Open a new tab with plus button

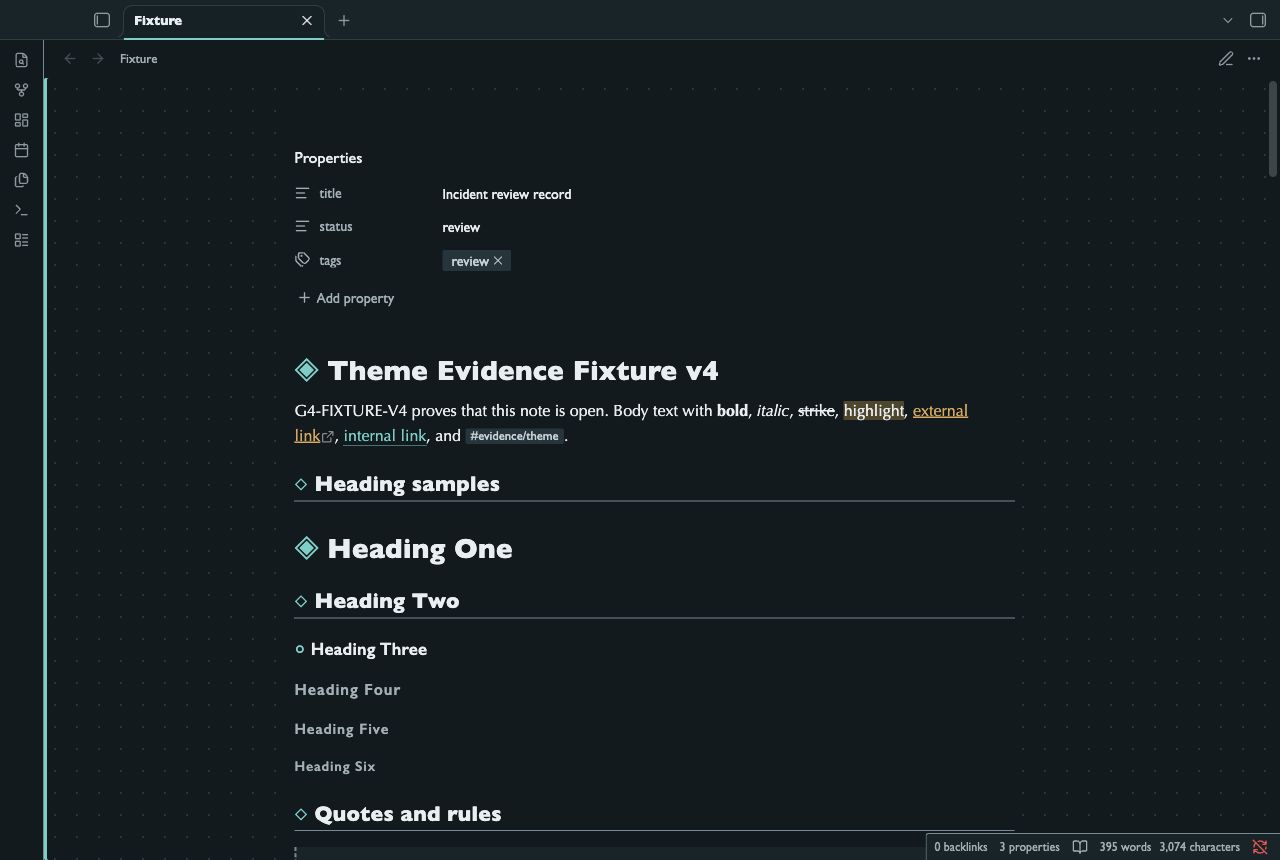[x=344, y=20]
